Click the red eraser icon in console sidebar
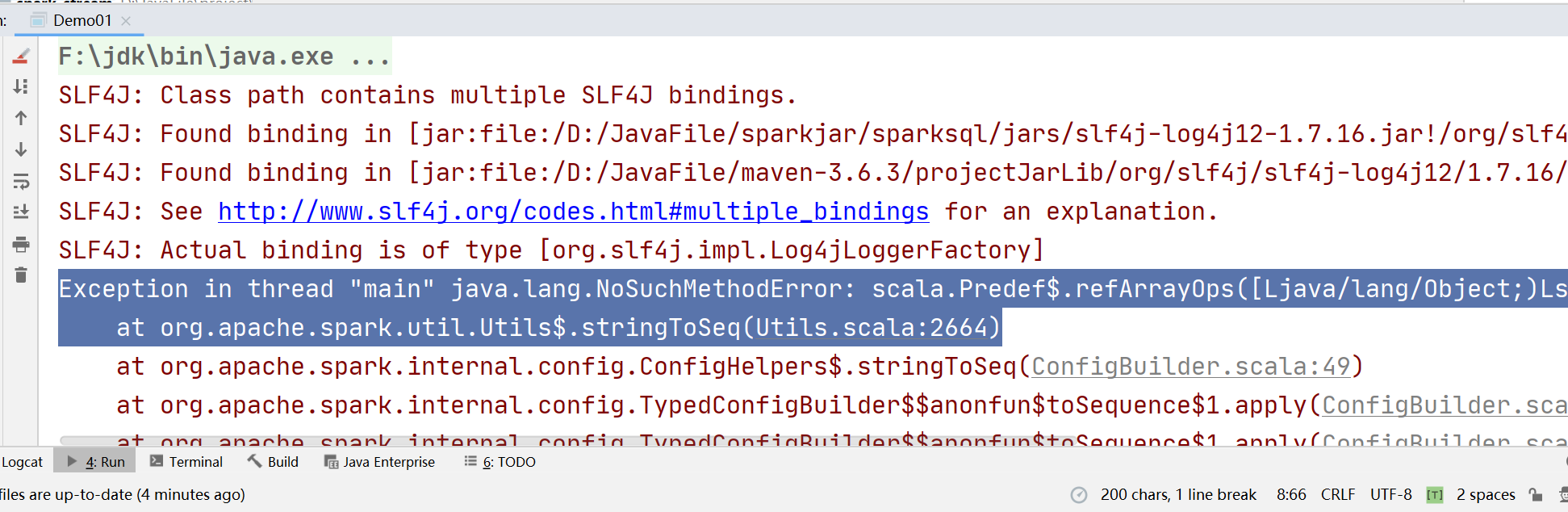Viewport: 1568px width, 512px height. (x=21, y=56)
